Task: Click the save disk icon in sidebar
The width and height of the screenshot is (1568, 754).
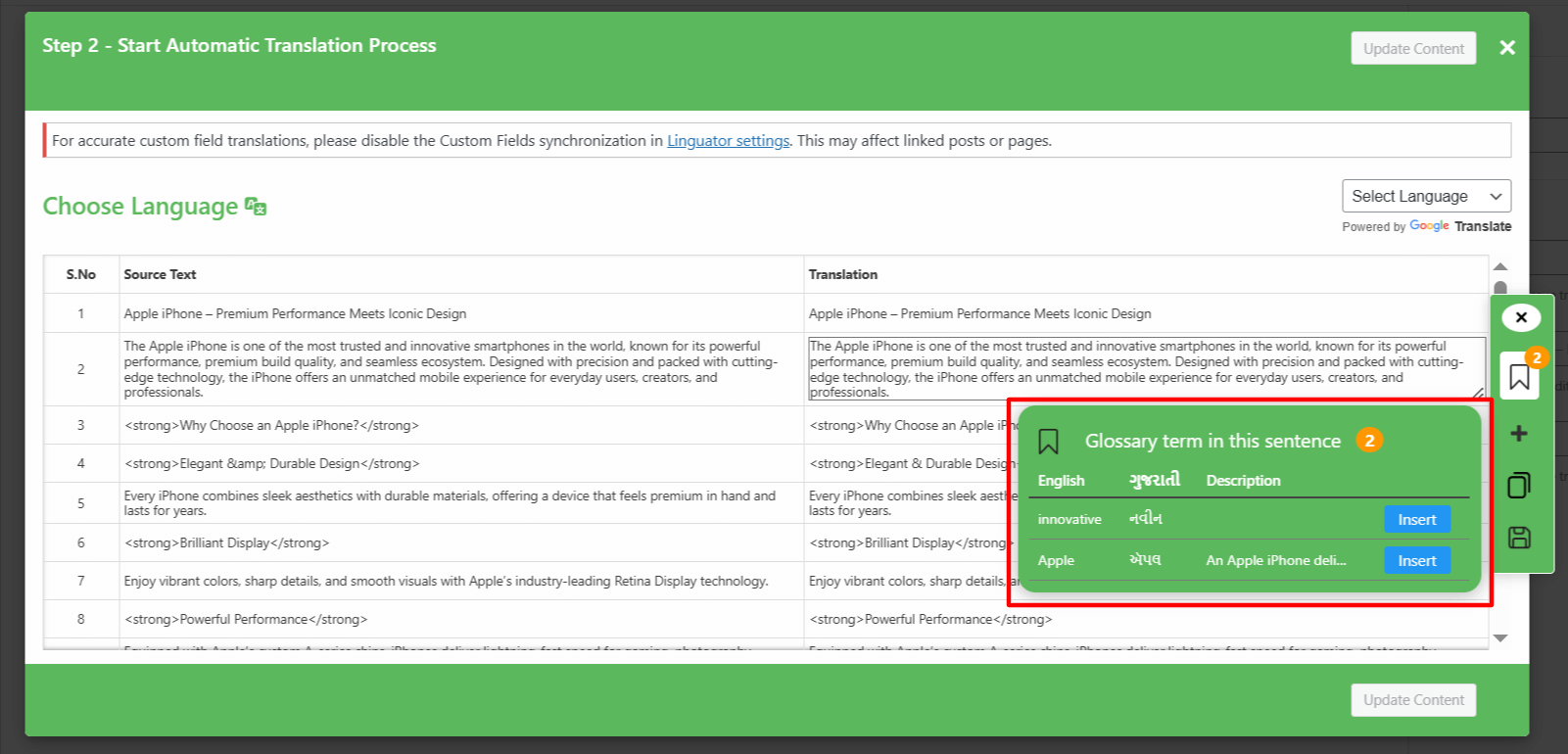Action: click(1519, 538)
